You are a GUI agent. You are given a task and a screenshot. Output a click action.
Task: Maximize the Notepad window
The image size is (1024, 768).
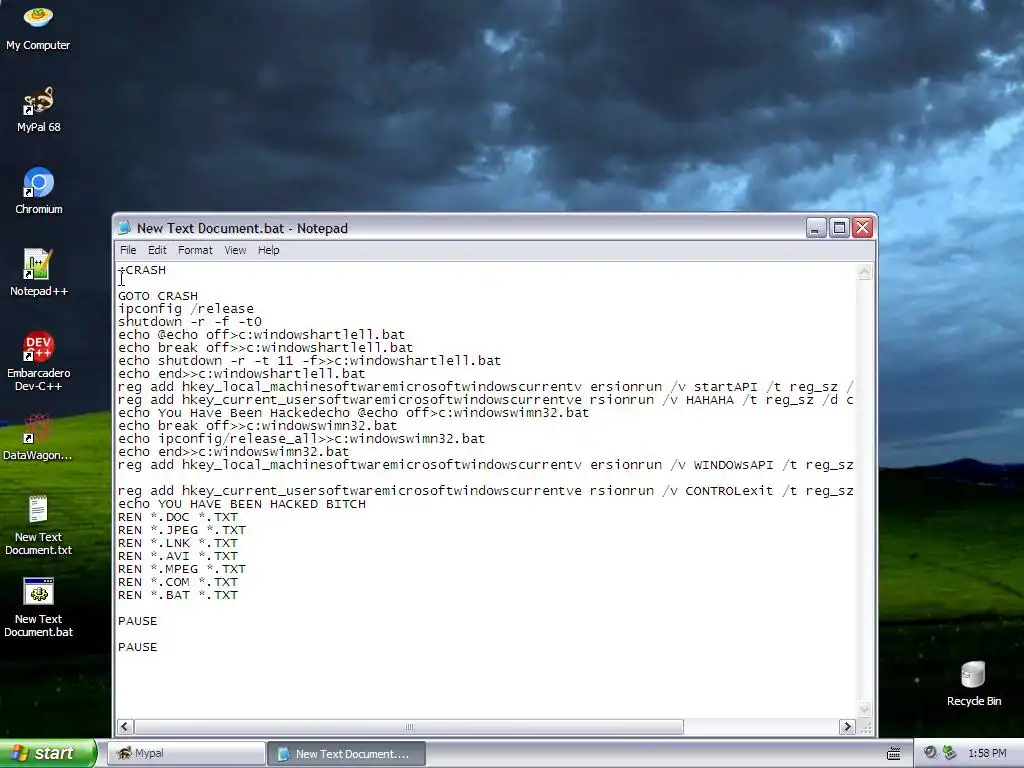[x=839, y=228]
